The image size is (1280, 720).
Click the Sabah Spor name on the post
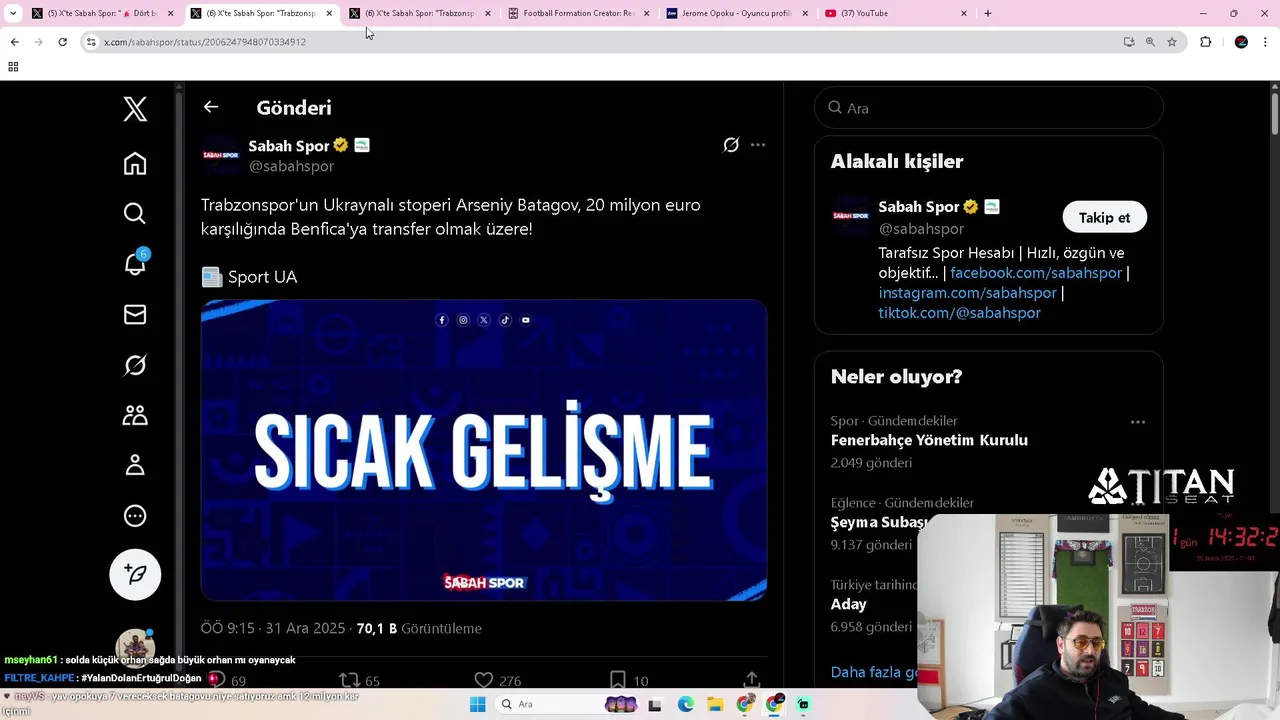pyautogui.click(x=288, y=146)
